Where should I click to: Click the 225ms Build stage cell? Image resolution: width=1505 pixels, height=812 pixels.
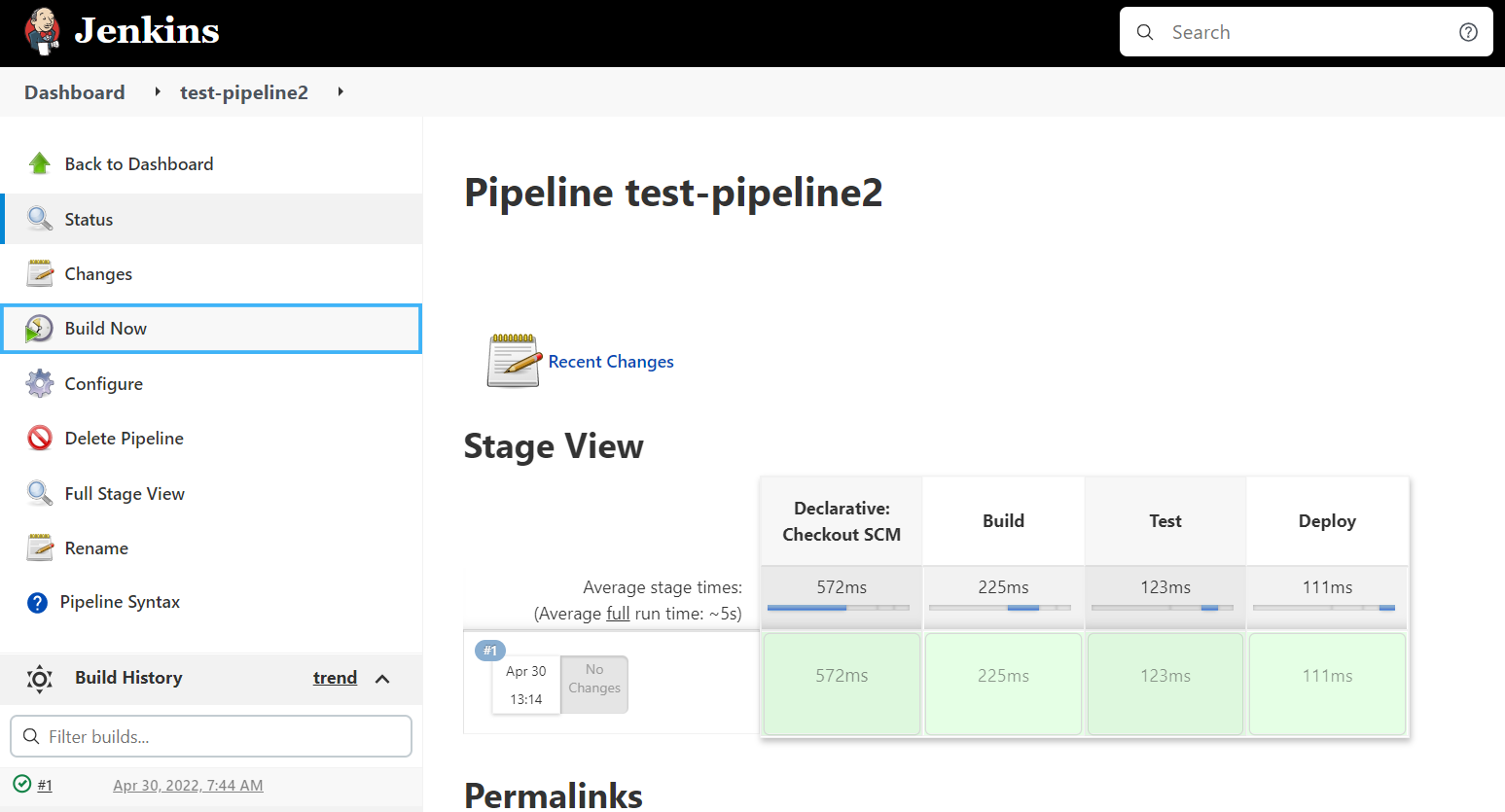click(1003, 684)
